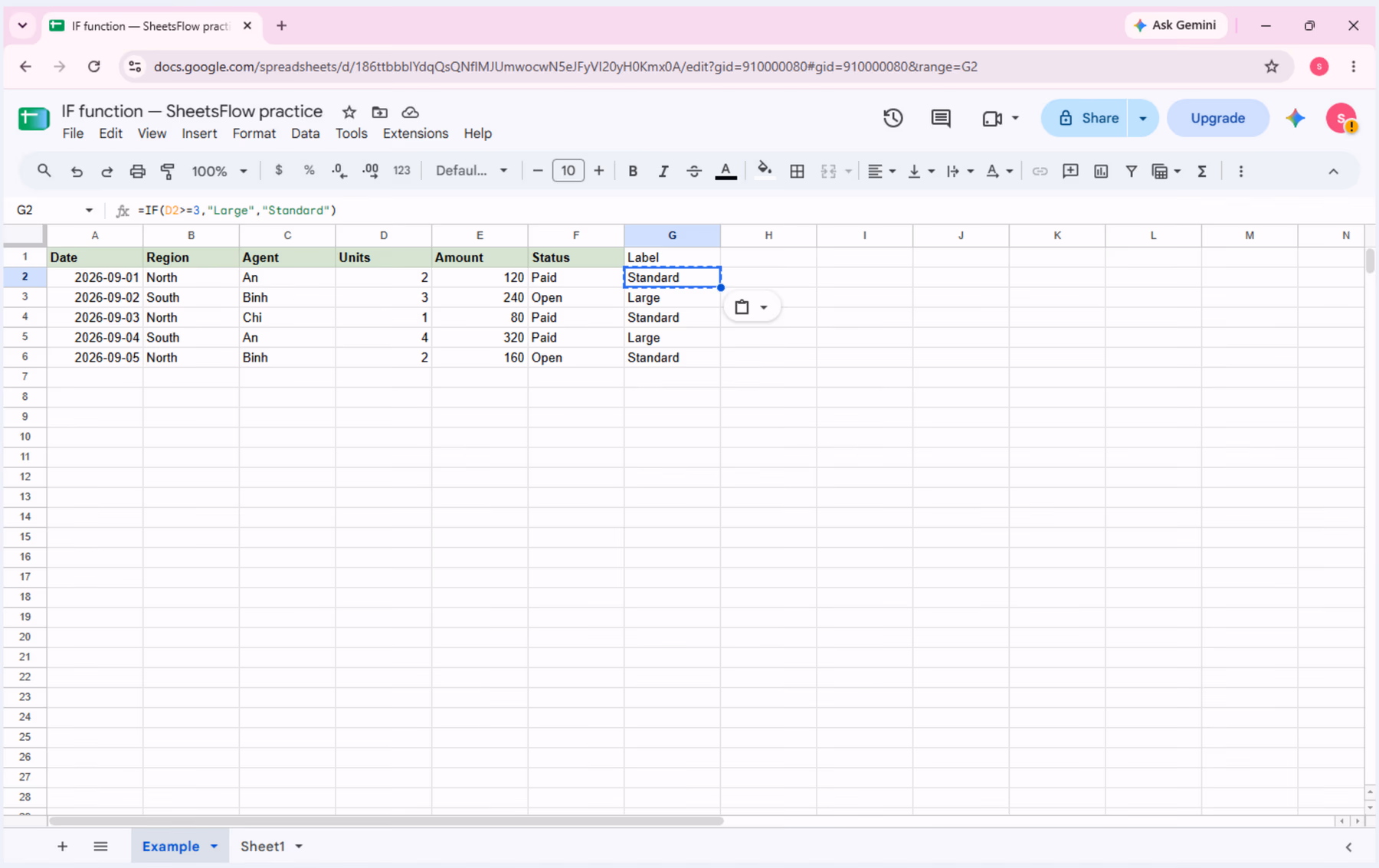Increase decimal places
Image resolution: width=1379 pixels, height=868 pixels.
click(x=371, y=171)
